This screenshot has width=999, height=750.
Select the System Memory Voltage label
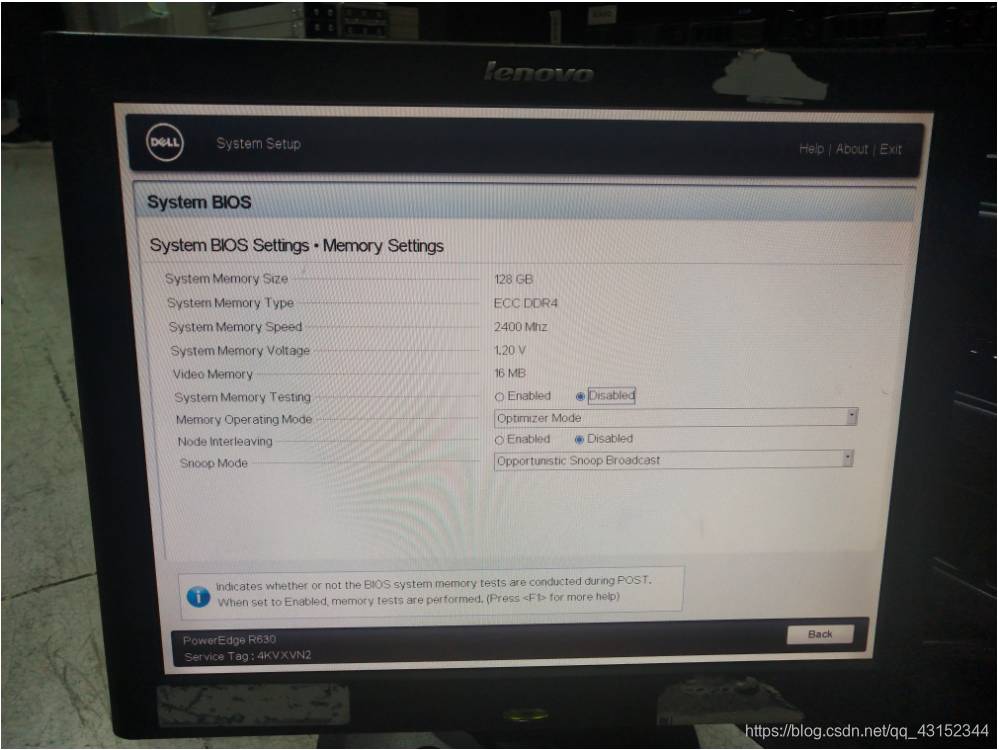(x=240, y=351)
